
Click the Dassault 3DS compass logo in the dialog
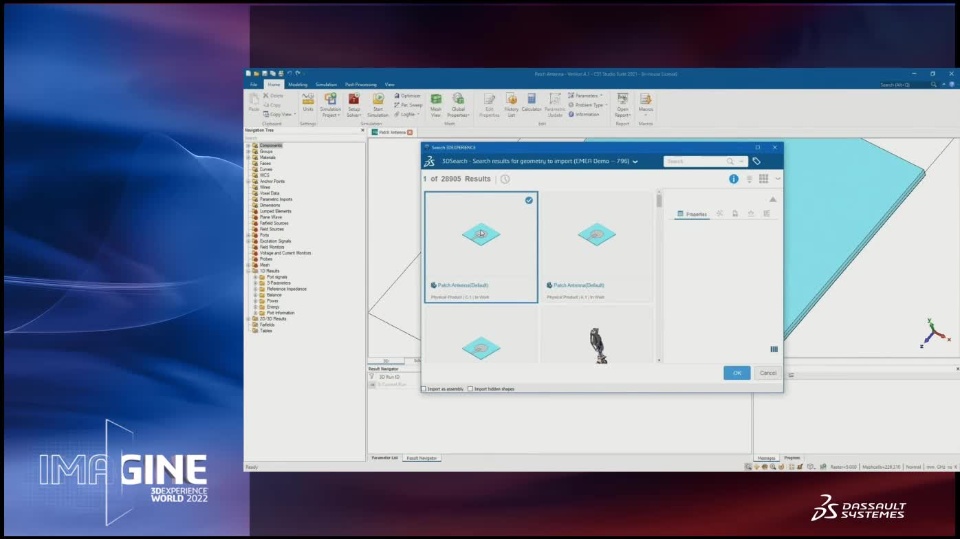430,161
